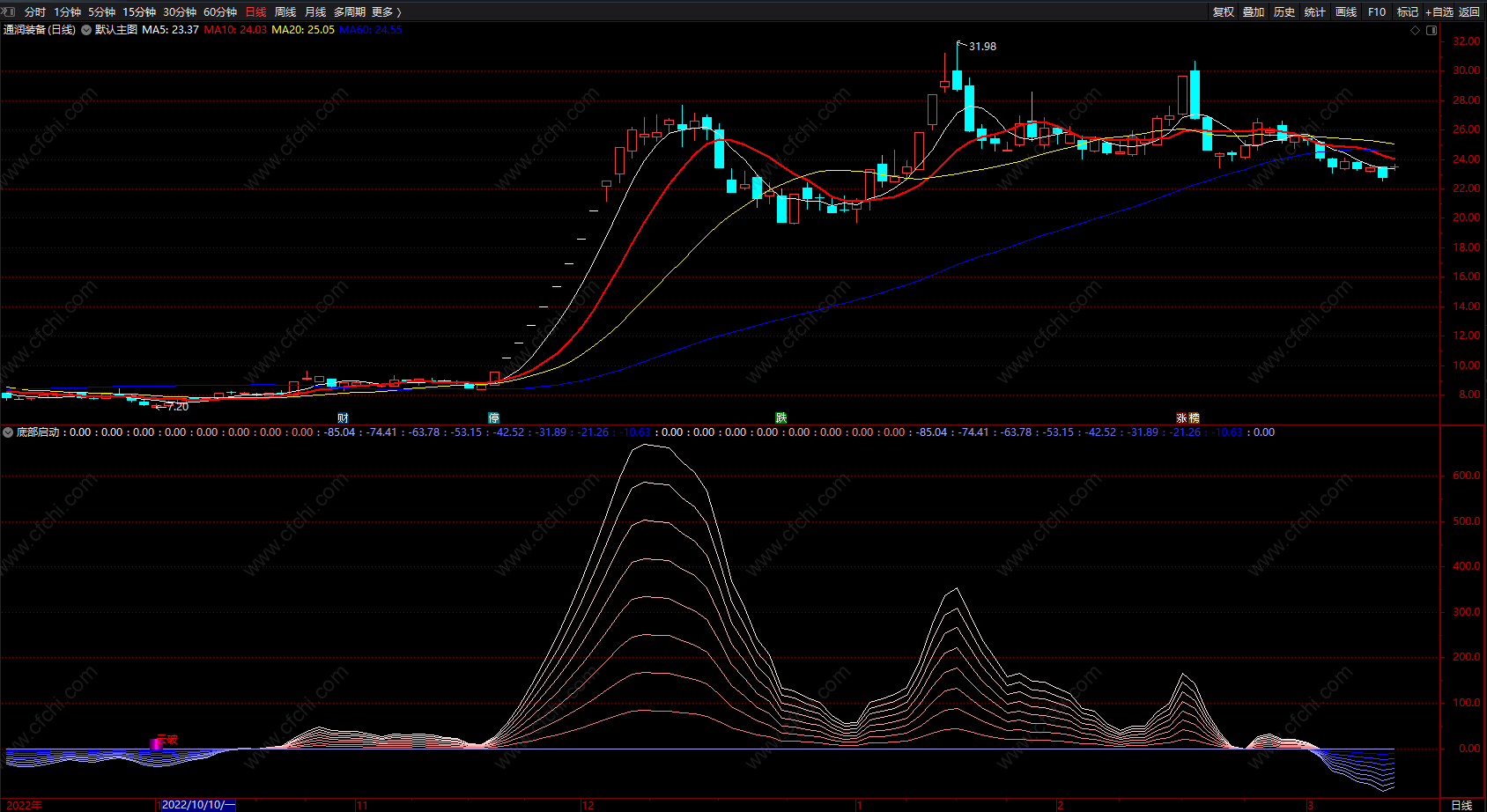Toggle the right side panel icon

click(1432, 30)
